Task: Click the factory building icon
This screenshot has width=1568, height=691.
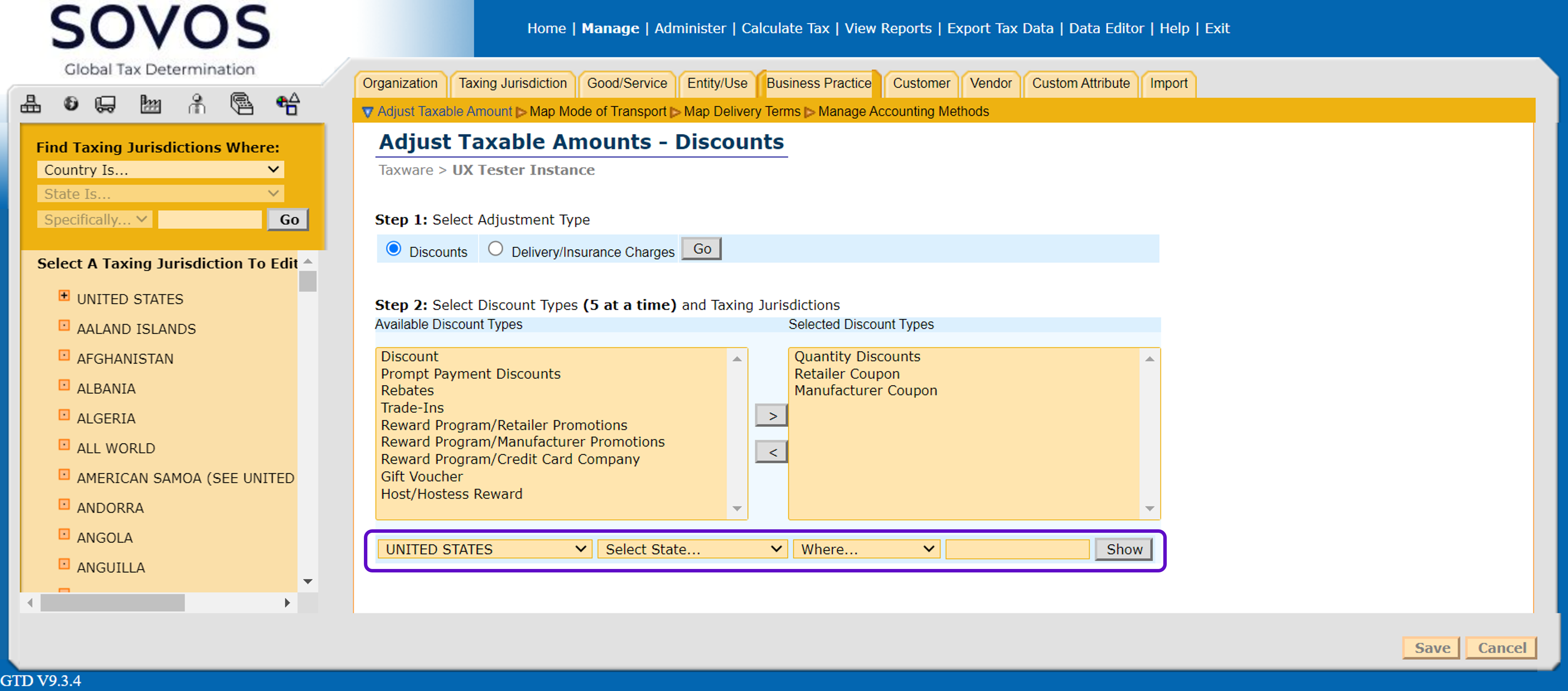Action: coord(150,104)
